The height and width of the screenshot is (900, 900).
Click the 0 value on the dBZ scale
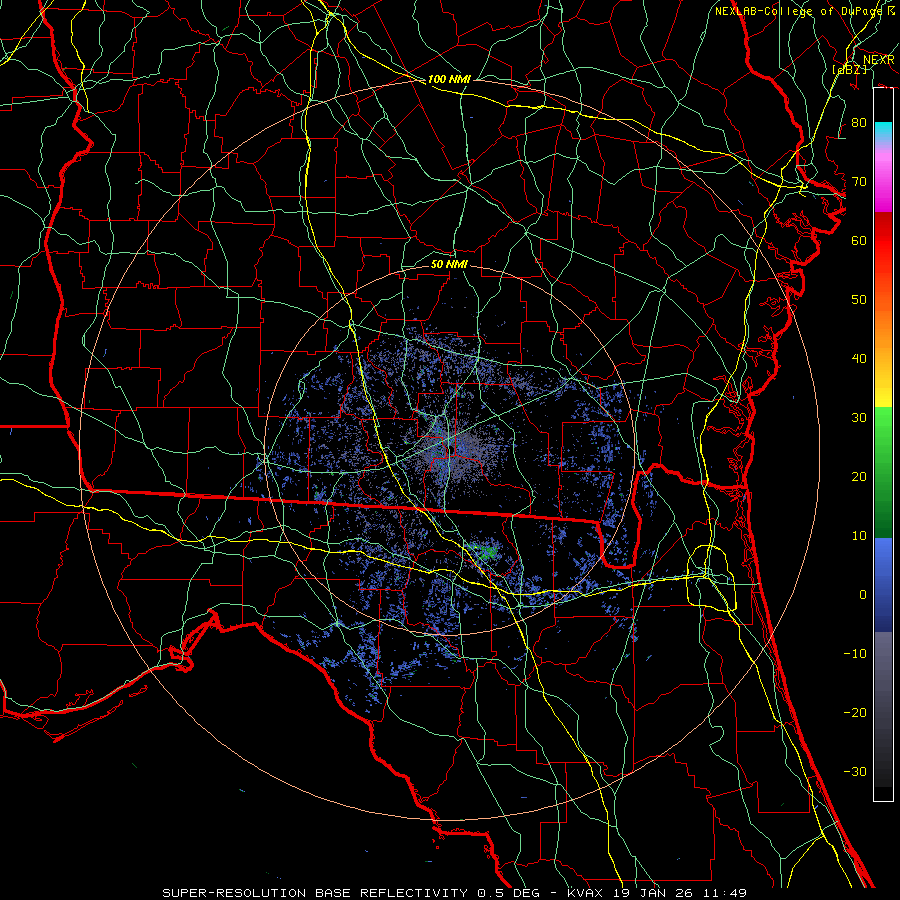coord(863,595)
